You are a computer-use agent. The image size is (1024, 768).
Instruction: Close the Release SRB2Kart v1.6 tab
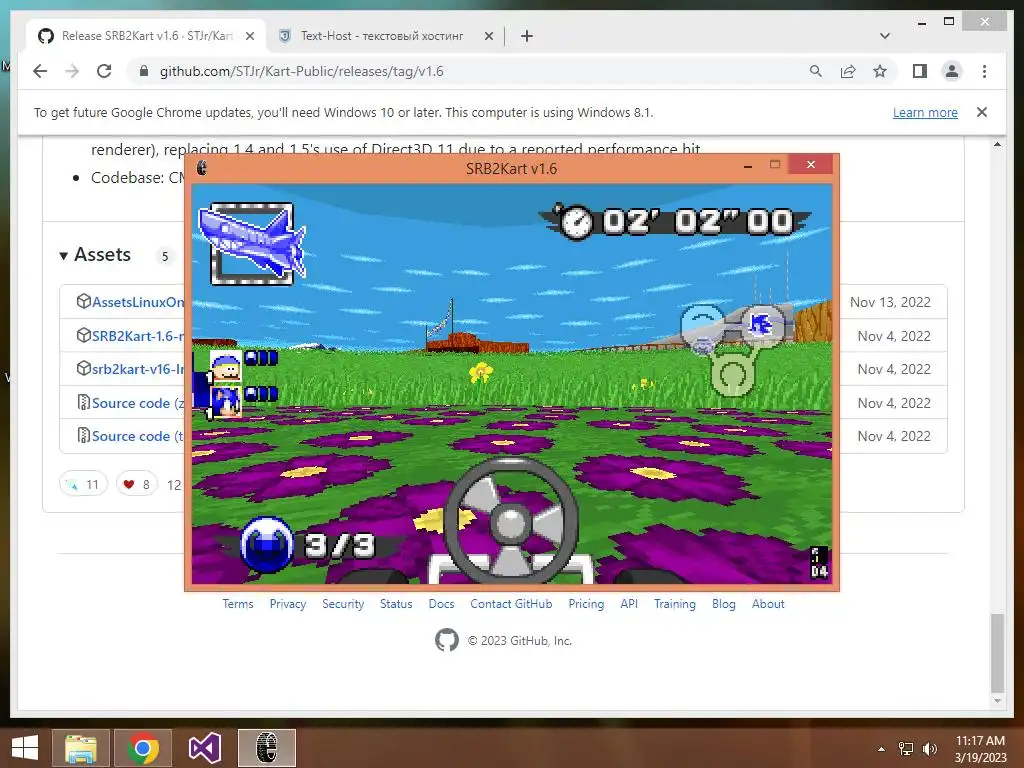tap(249, 36)
